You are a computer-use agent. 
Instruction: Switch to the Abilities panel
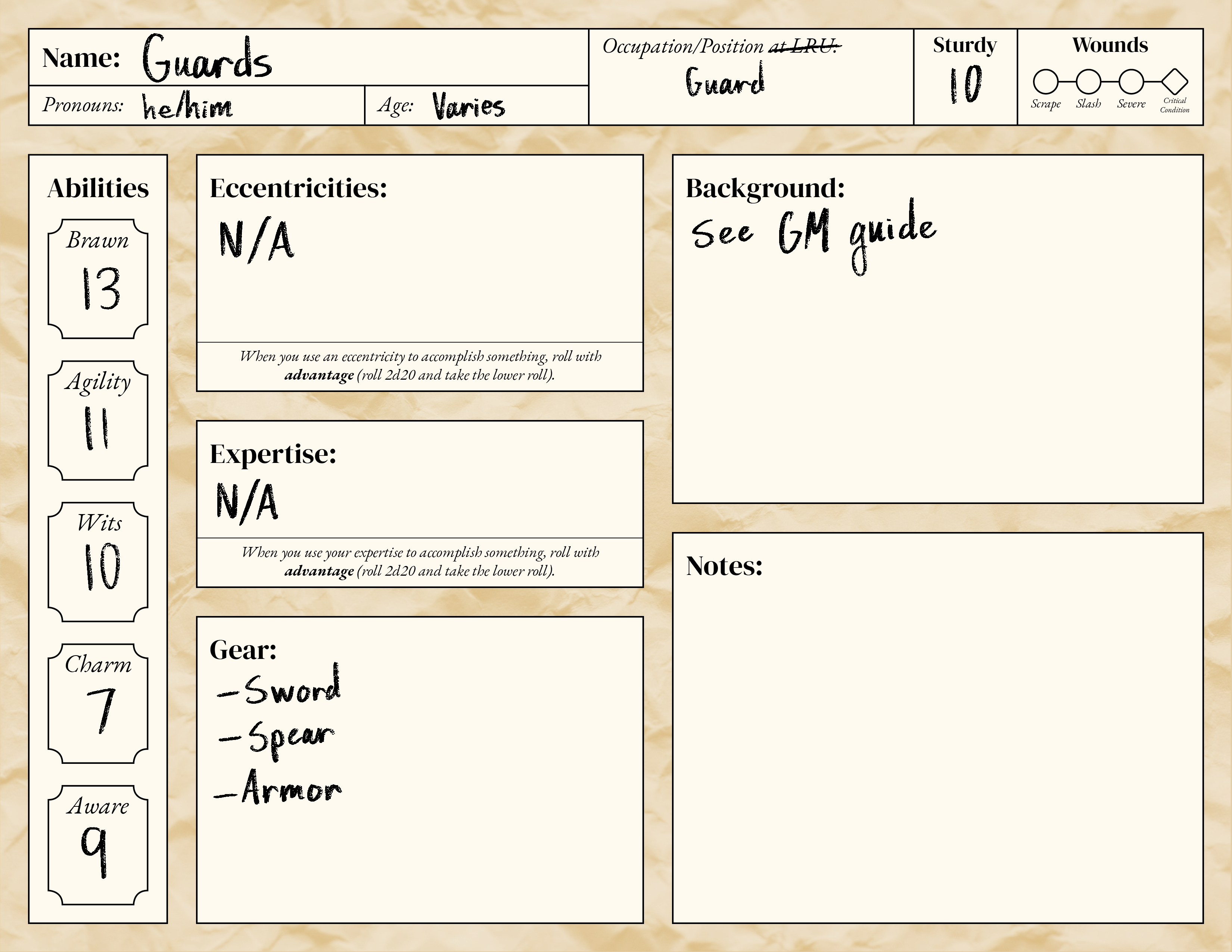tap(97, 188)
